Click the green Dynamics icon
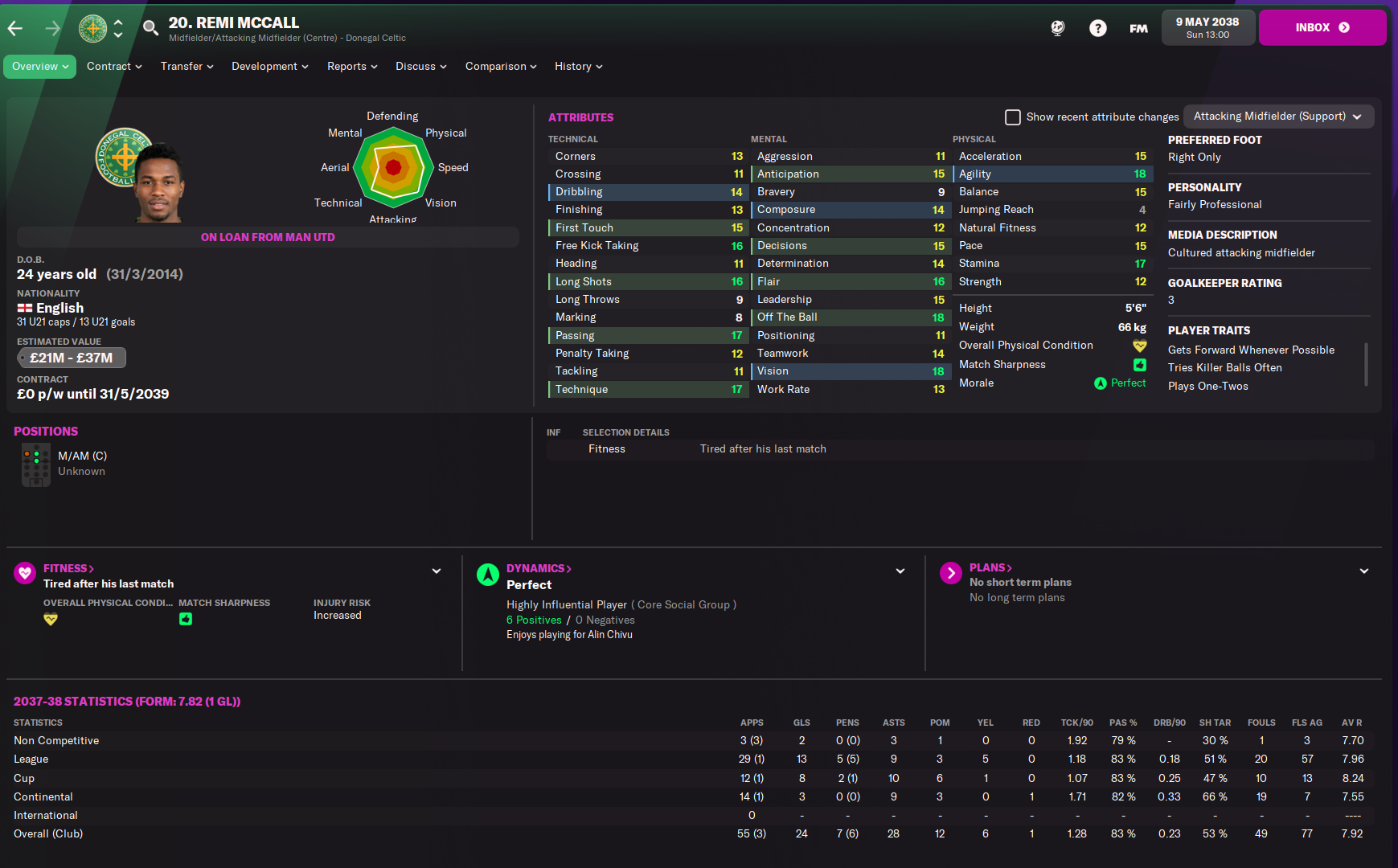This screenshot has height=868, width=1398. (x=488, y=574)
